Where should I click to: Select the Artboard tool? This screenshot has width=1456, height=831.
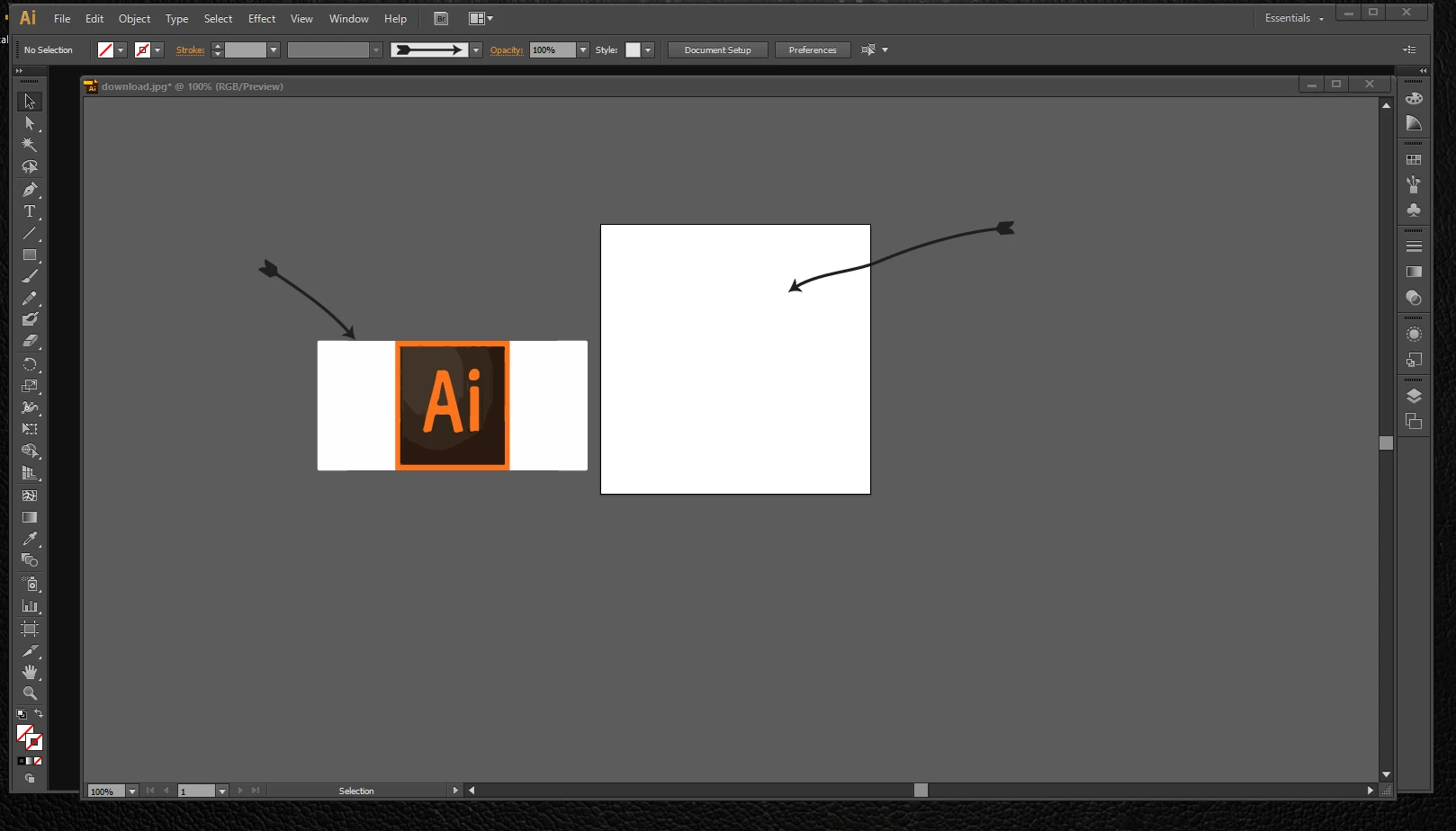click(x=30, y=629)
